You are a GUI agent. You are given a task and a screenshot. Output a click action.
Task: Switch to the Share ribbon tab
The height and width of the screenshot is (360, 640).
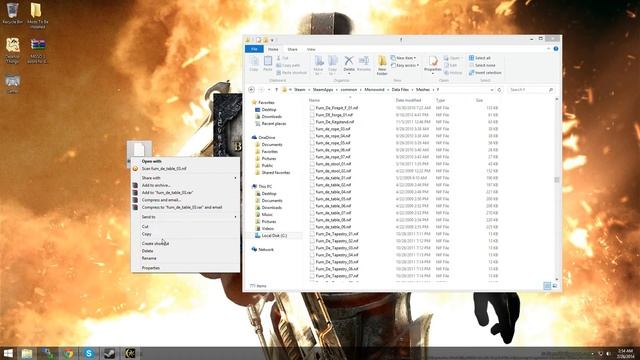point(292,49)
